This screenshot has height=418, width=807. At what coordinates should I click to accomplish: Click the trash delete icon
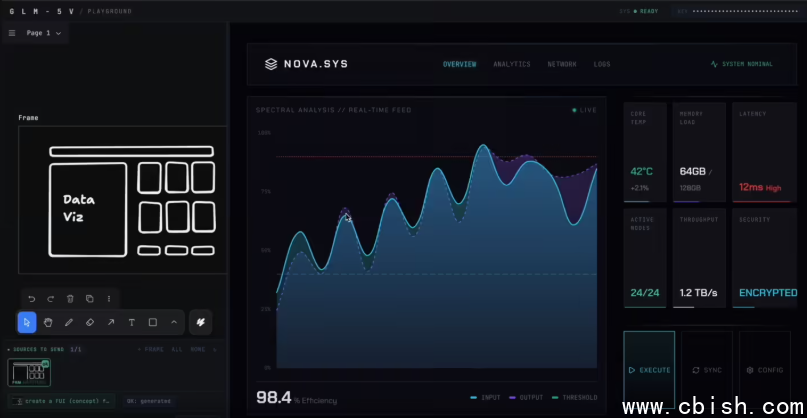point(70,298)
